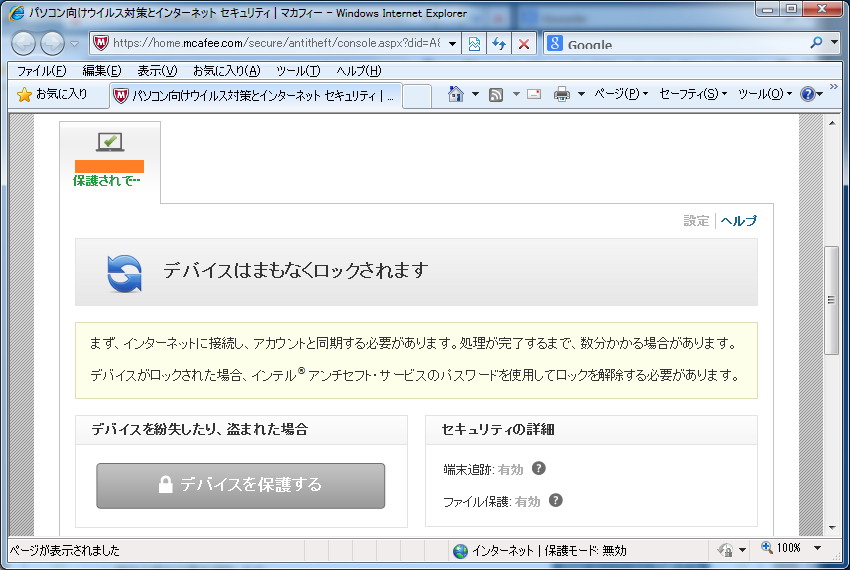Click the browser Forward arrow button
Screen dimensions: 850x570
(x=53, y=43)
